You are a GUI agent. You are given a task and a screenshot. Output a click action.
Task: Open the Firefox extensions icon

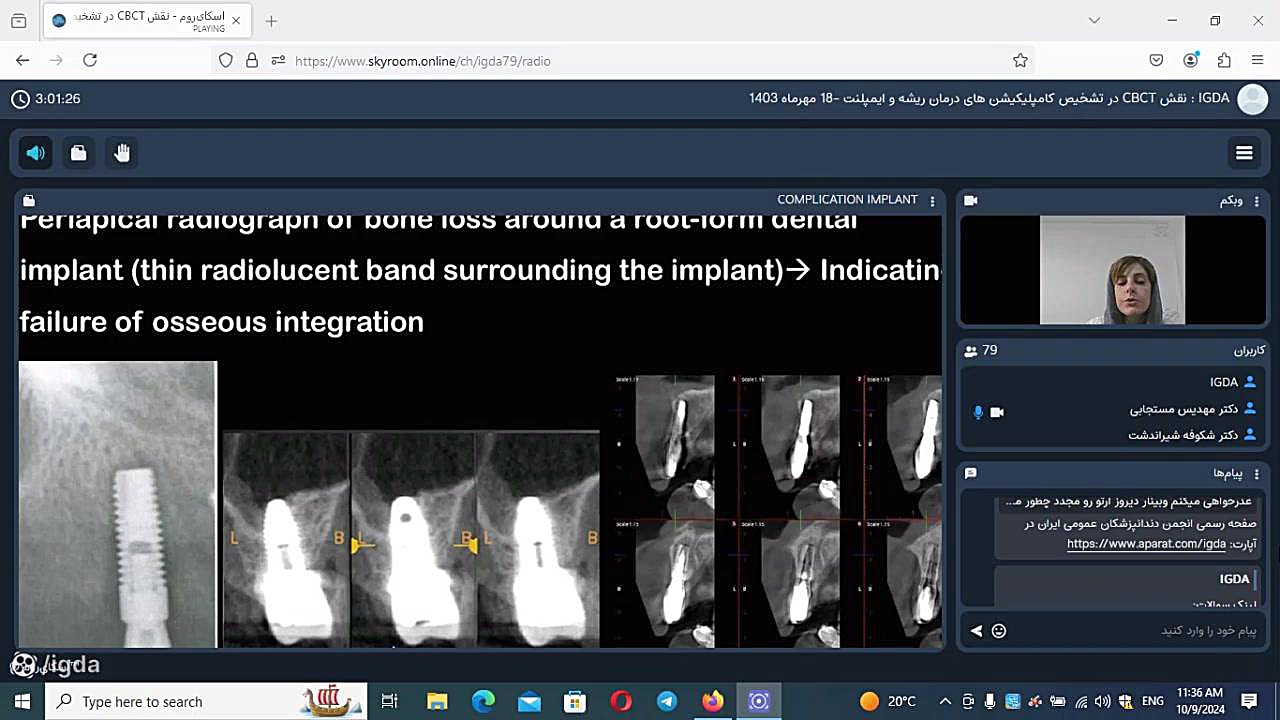(1224, 61)
